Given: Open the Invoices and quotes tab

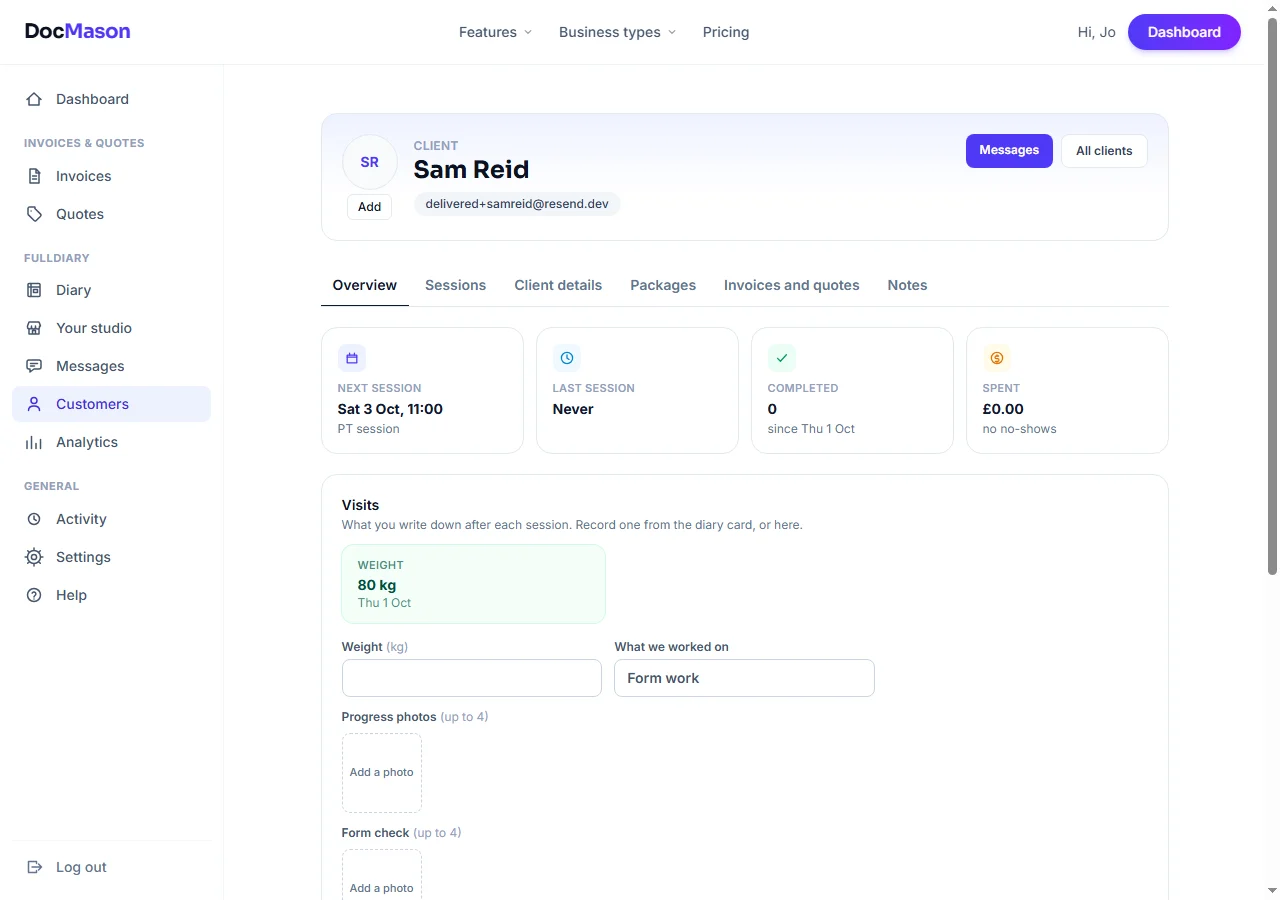Looking at the screenshot, I should [792, 285].
